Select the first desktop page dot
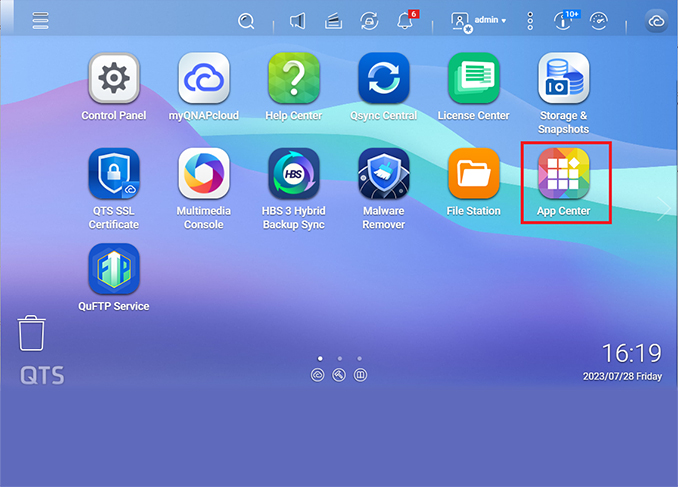Image resolution: width=678 pixels, height=487 pixels. point(320,358)
